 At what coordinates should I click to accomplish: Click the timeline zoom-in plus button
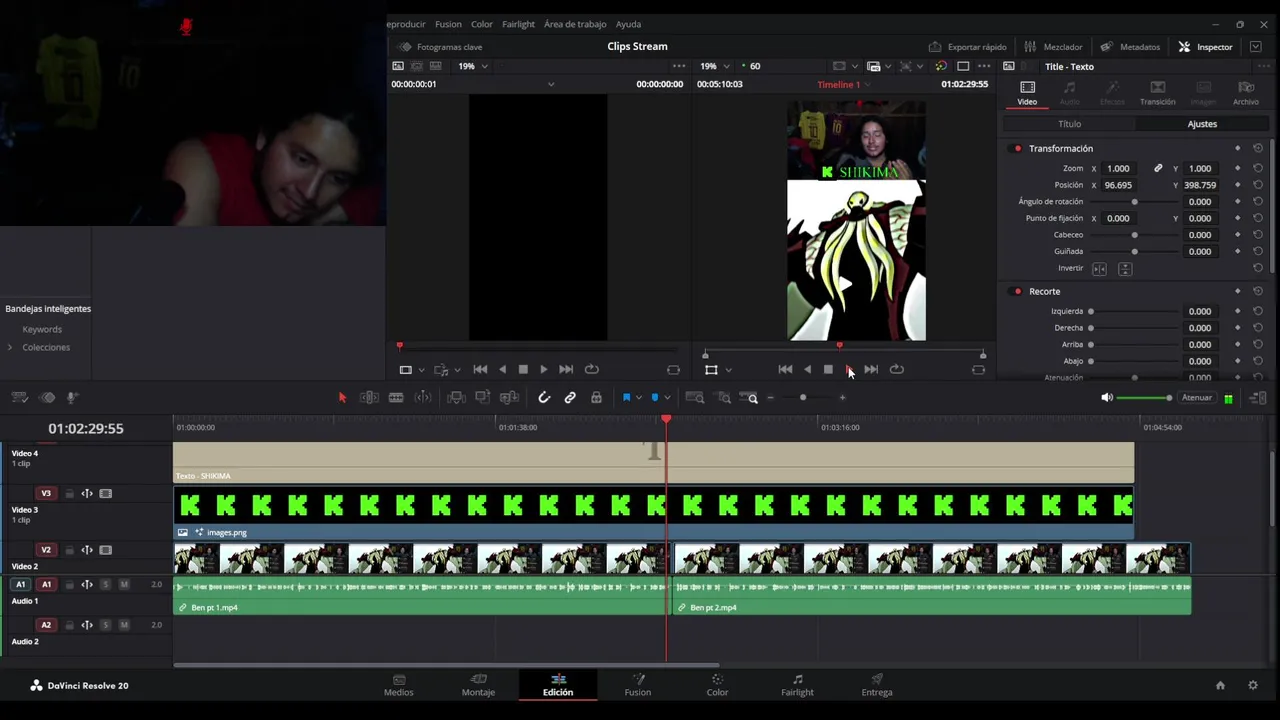842,398
